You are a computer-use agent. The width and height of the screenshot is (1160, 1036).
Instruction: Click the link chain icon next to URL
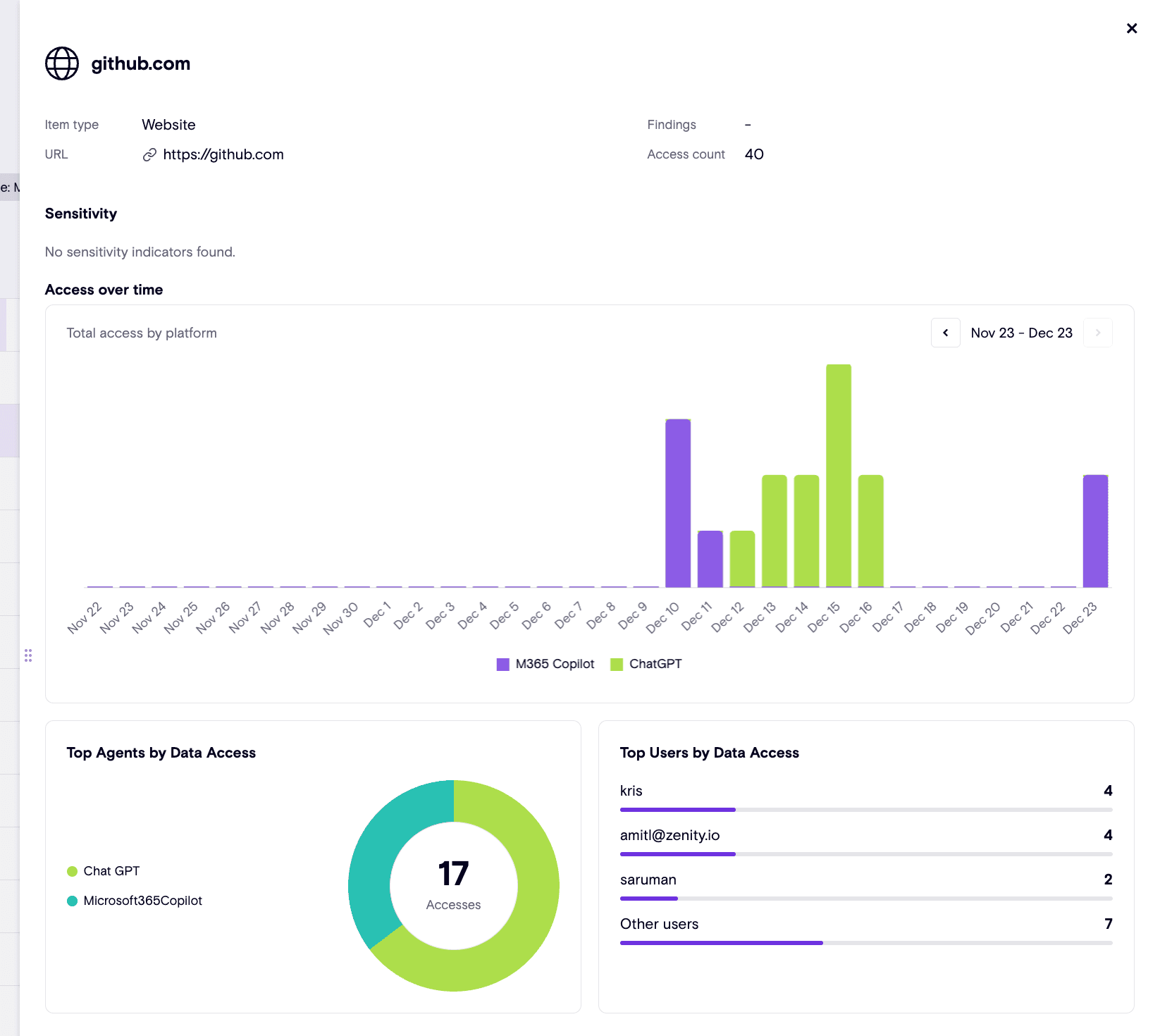pos(149,155)
